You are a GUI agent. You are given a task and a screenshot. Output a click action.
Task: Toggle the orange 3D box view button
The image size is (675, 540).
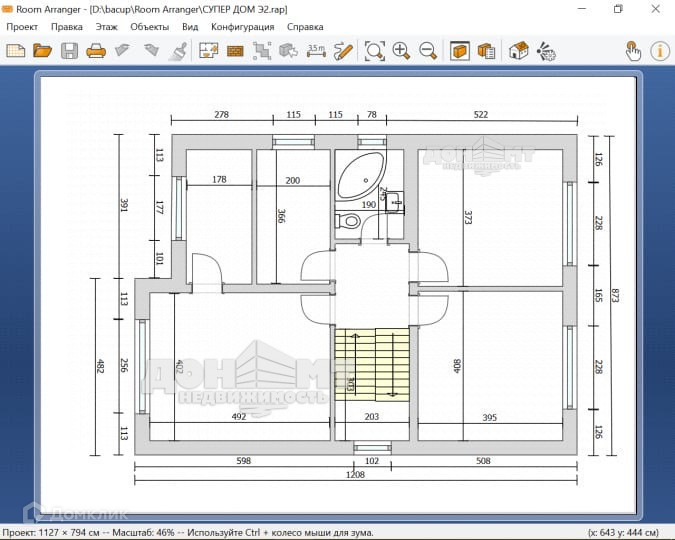pyautogui.click(x=460, y=50)
